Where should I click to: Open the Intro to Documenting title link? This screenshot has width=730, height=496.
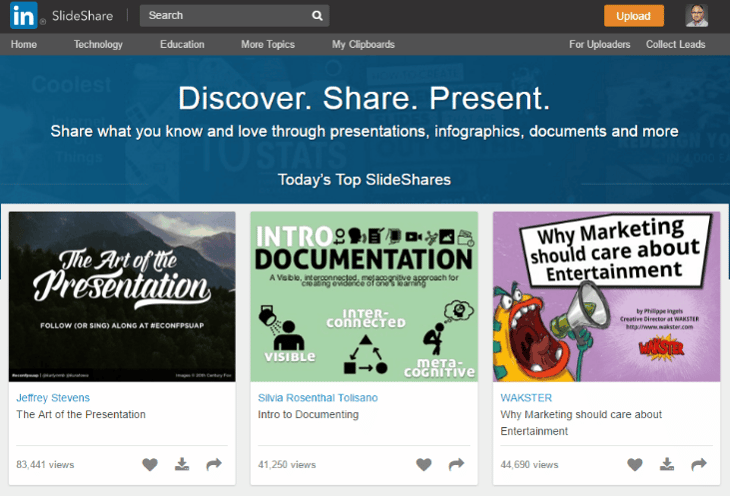308,414
